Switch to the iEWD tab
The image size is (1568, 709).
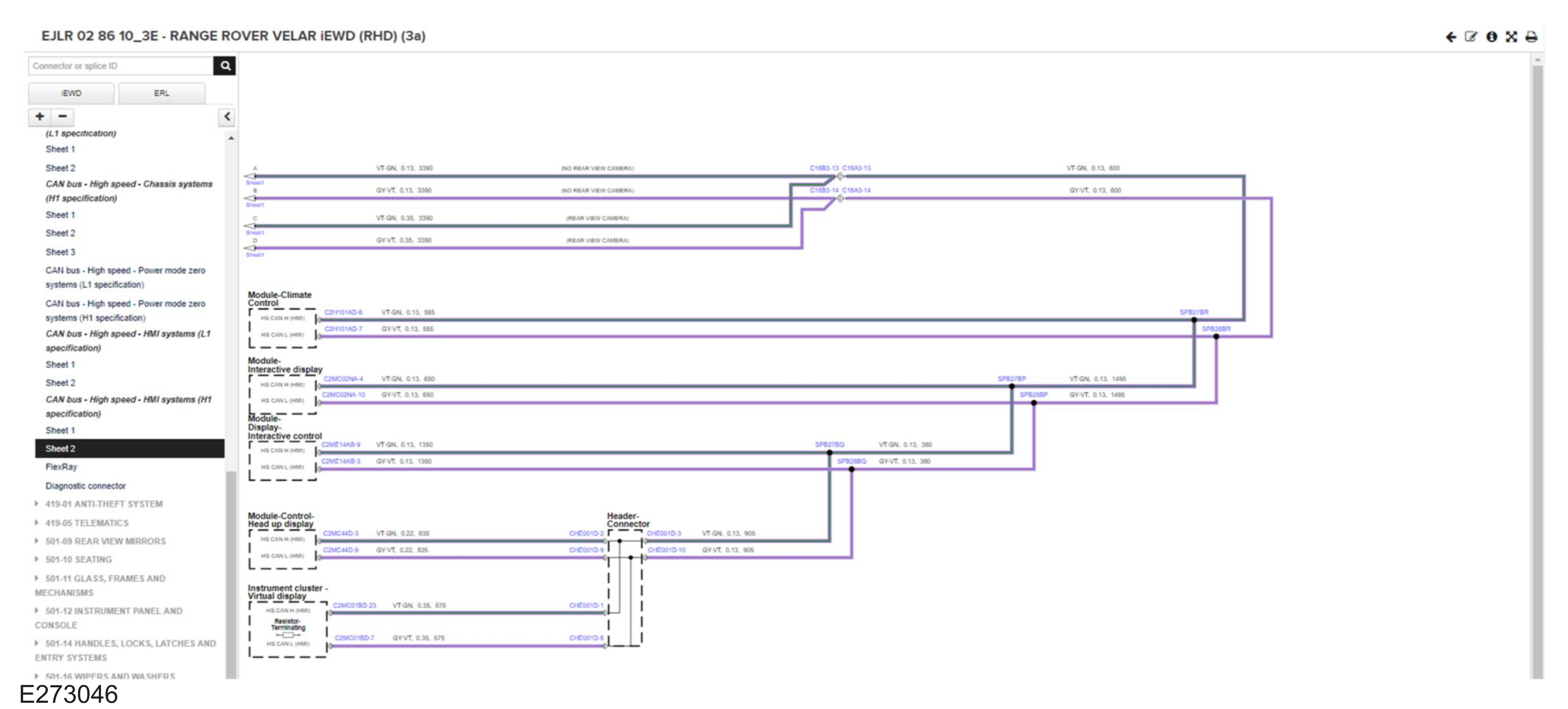click(71, 93)
